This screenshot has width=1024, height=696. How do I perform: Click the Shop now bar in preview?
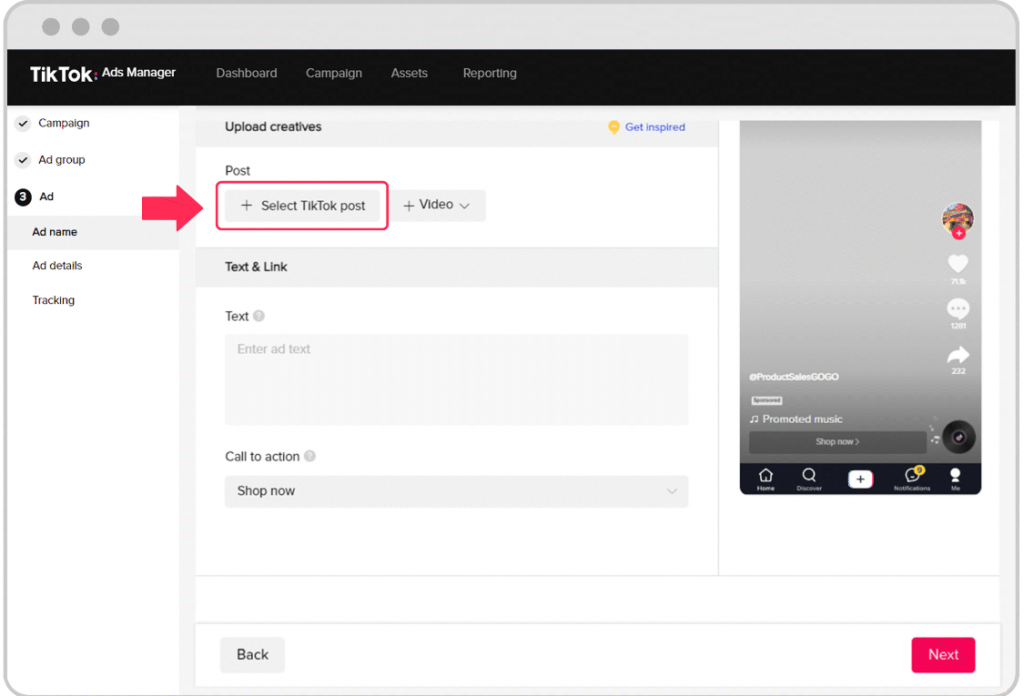pyautogui.click(x=837, y=442)
